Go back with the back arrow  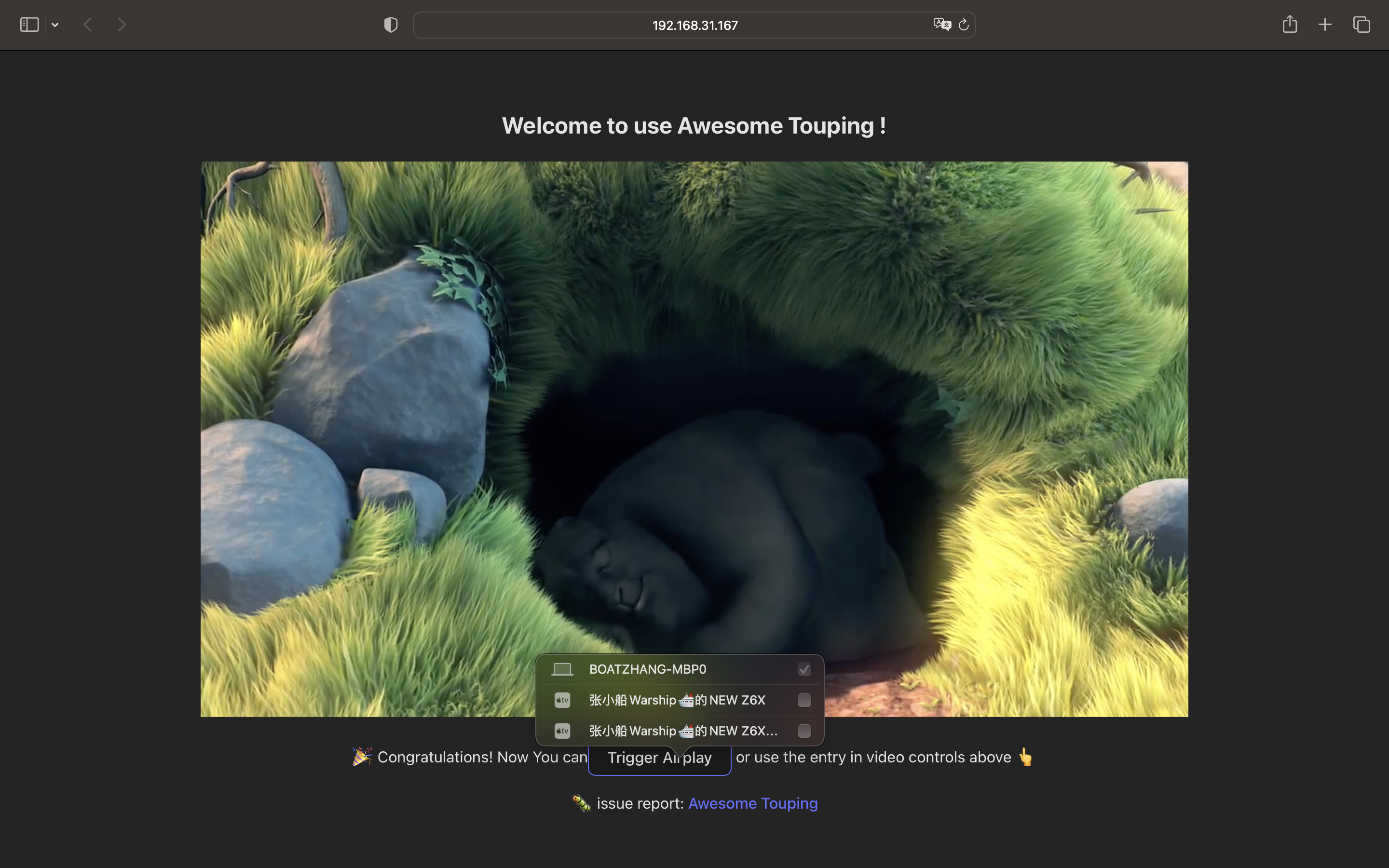coord(88,25)
